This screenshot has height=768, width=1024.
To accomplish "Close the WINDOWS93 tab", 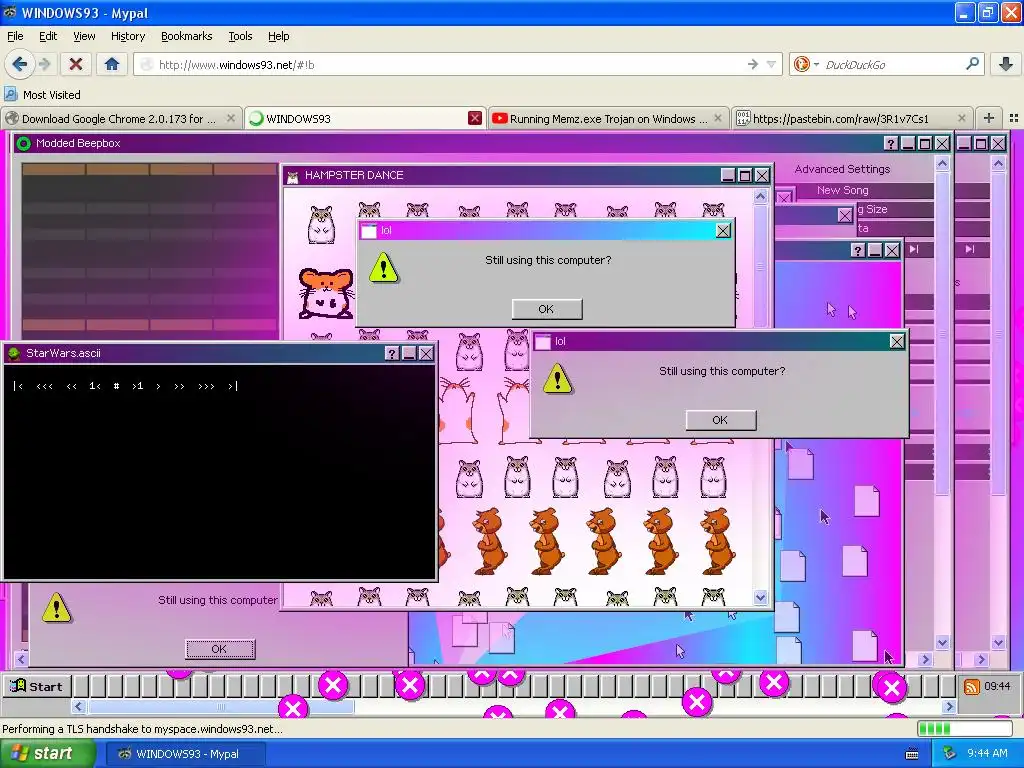I will coord(475,118).
